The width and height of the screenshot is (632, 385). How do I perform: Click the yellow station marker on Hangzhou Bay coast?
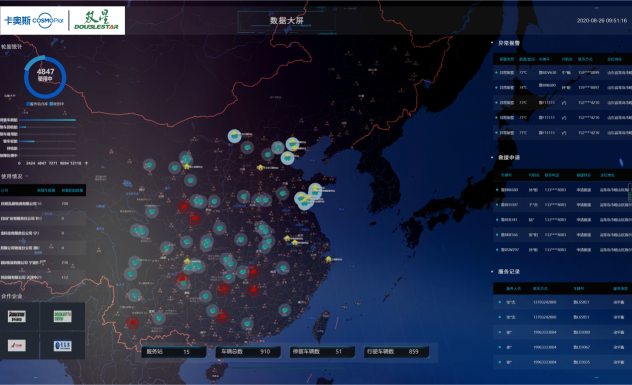point(328,259)
